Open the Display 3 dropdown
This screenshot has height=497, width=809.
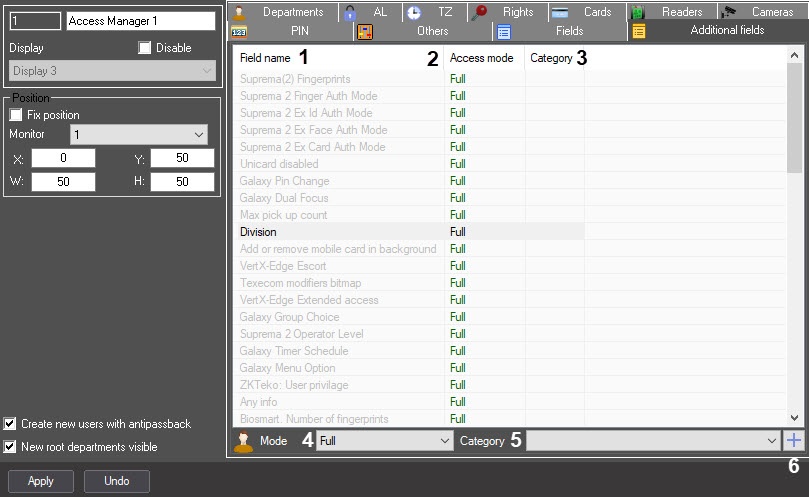coord(112,71)
